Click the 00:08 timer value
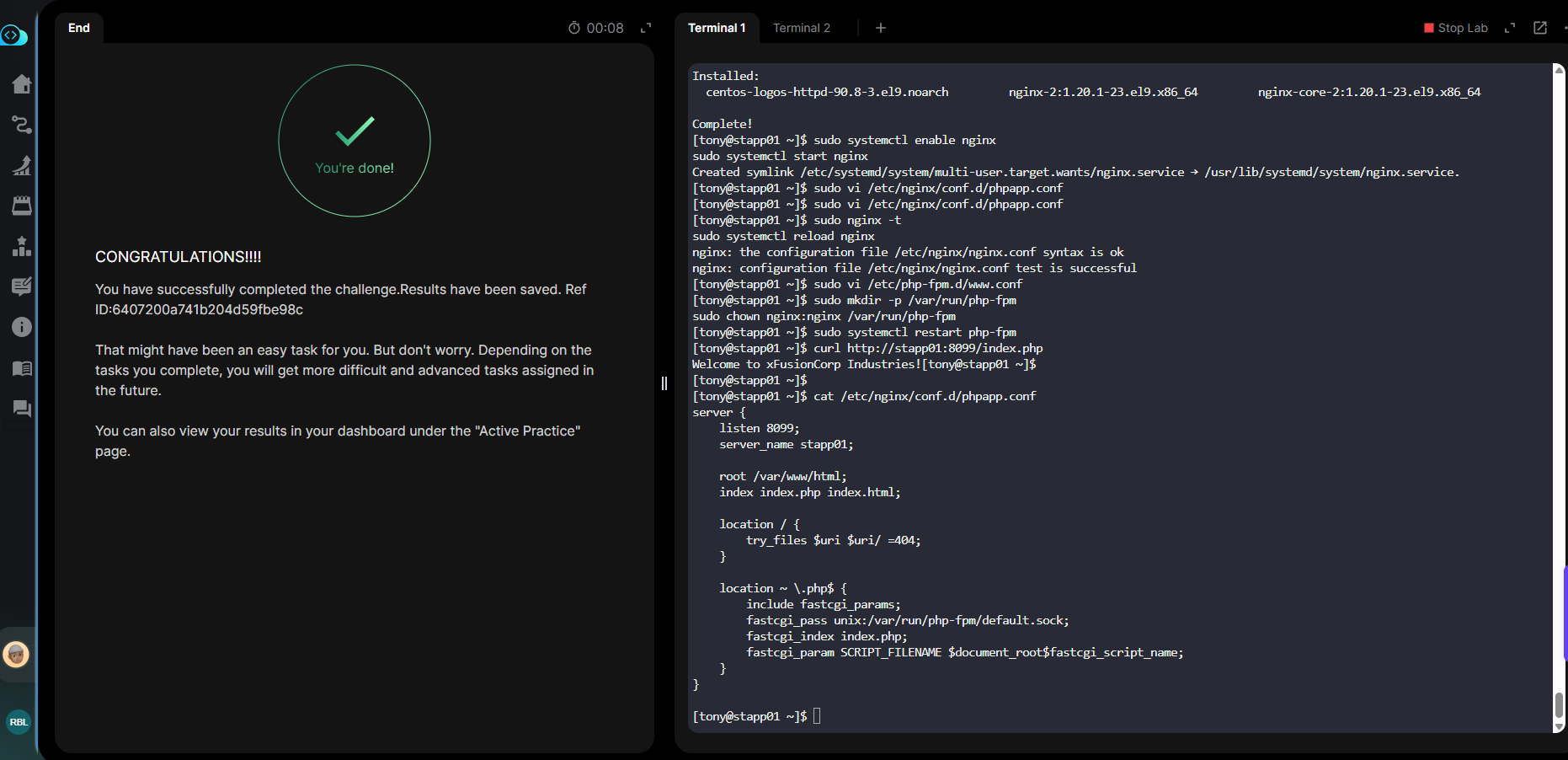The width and height of the screenshot is (1568, 760). tap(605, 28)
